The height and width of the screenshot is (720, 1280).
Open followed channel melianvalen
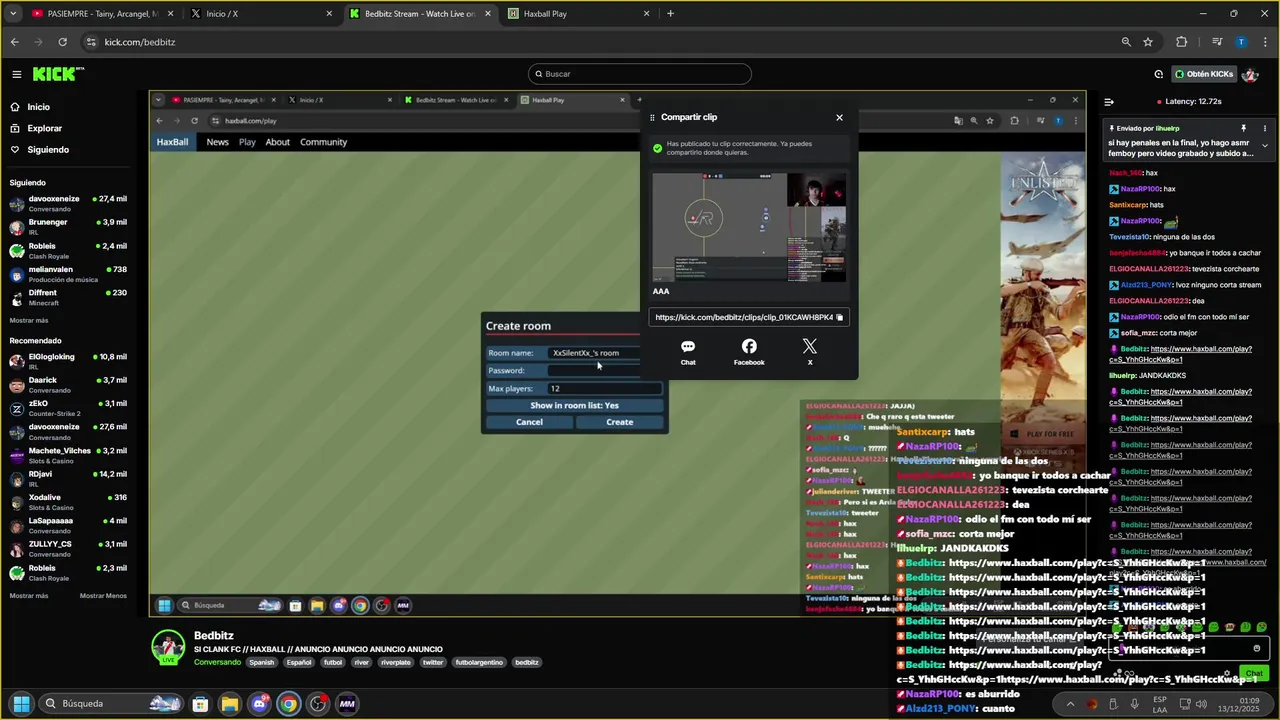tap(68, 274)
